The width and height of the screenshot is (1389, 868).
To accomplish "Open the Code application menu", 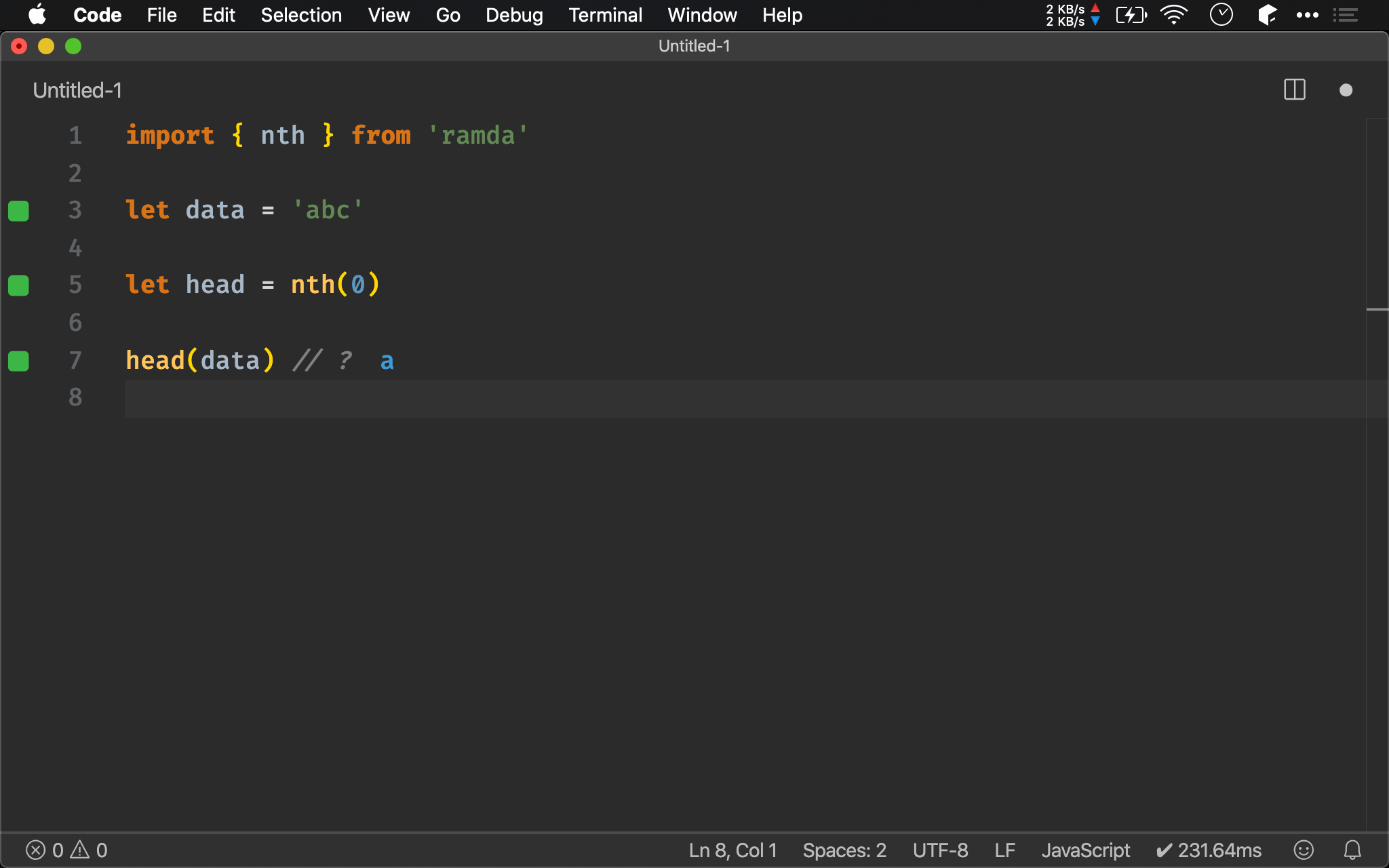I will pyautogui.click(x=97, y=15).
